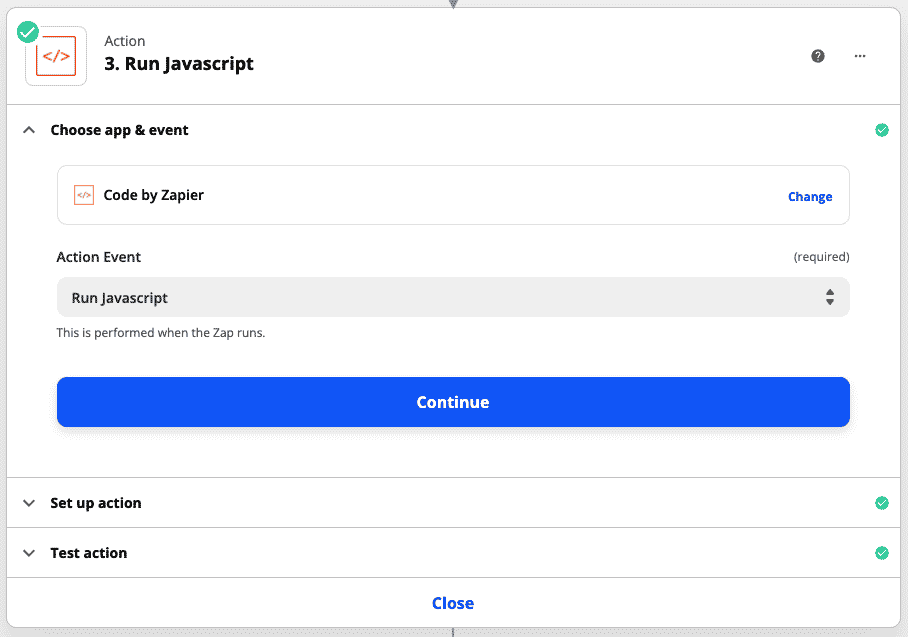The height and width of the screenshot is (637, 908).
Task: Expand the Set up action section
Action: [x=29, y=503]
